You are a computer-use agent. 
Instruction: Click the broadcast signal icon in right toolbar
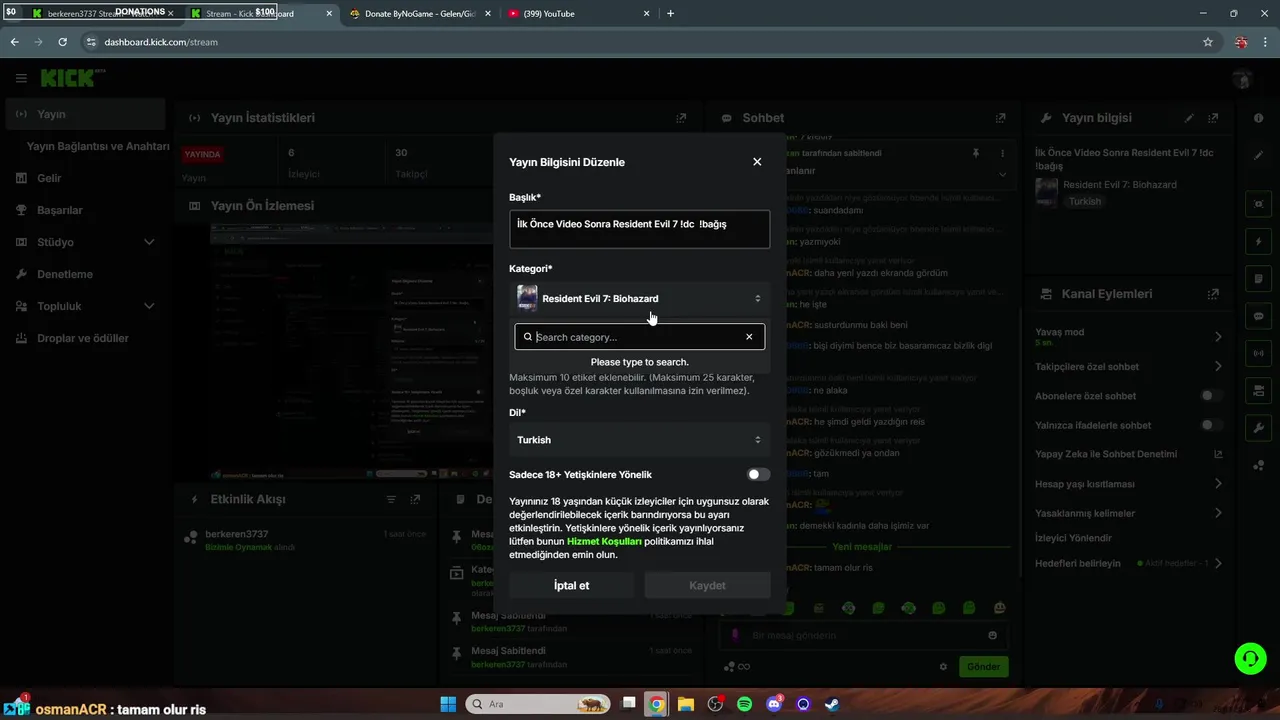[1258, 353]
